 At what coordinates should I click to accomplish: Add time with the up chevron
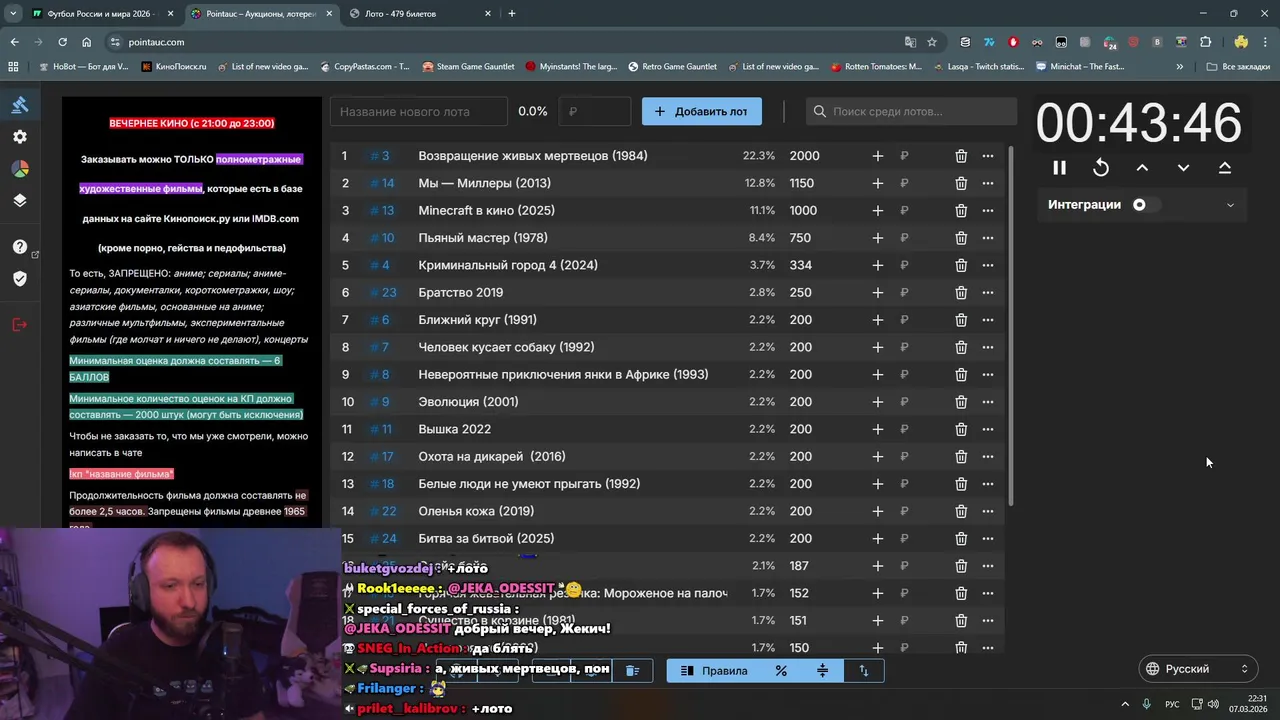coord(1142,168)
